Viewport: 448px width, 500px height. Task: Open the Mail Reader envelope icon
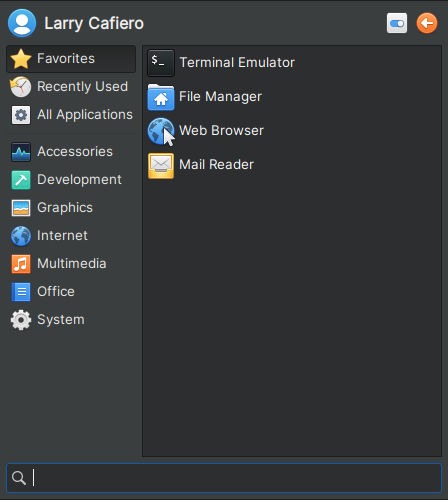tap(161, 165)
